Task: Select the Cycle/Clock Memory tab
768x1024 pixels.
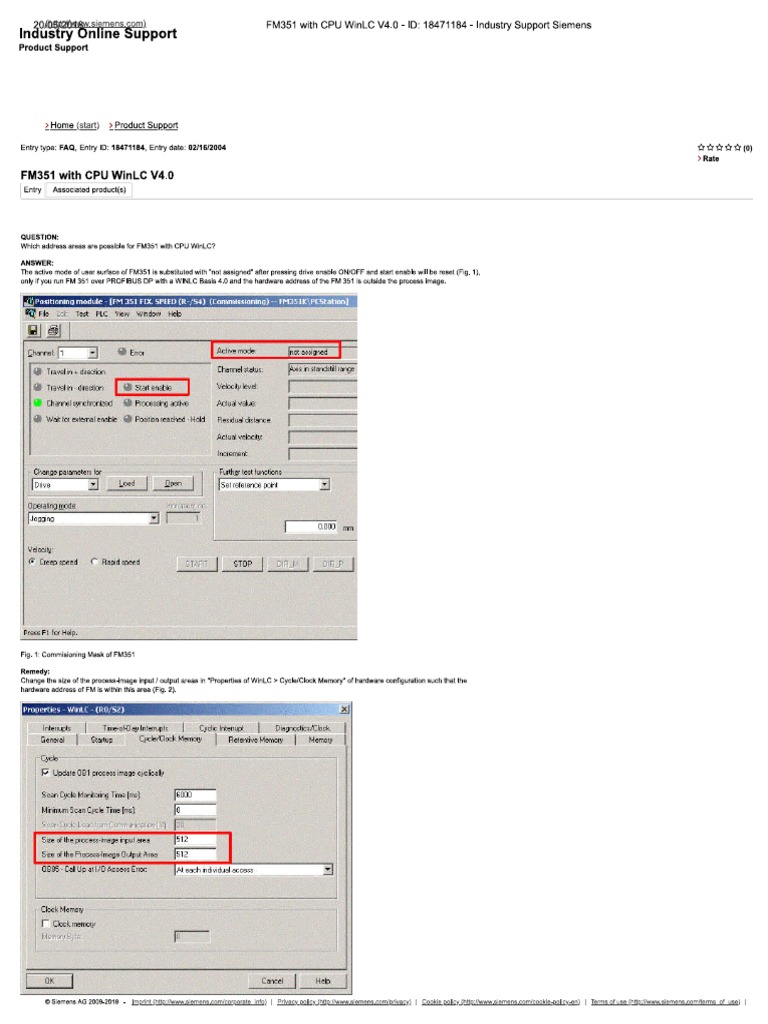Action: coord(170,739)
